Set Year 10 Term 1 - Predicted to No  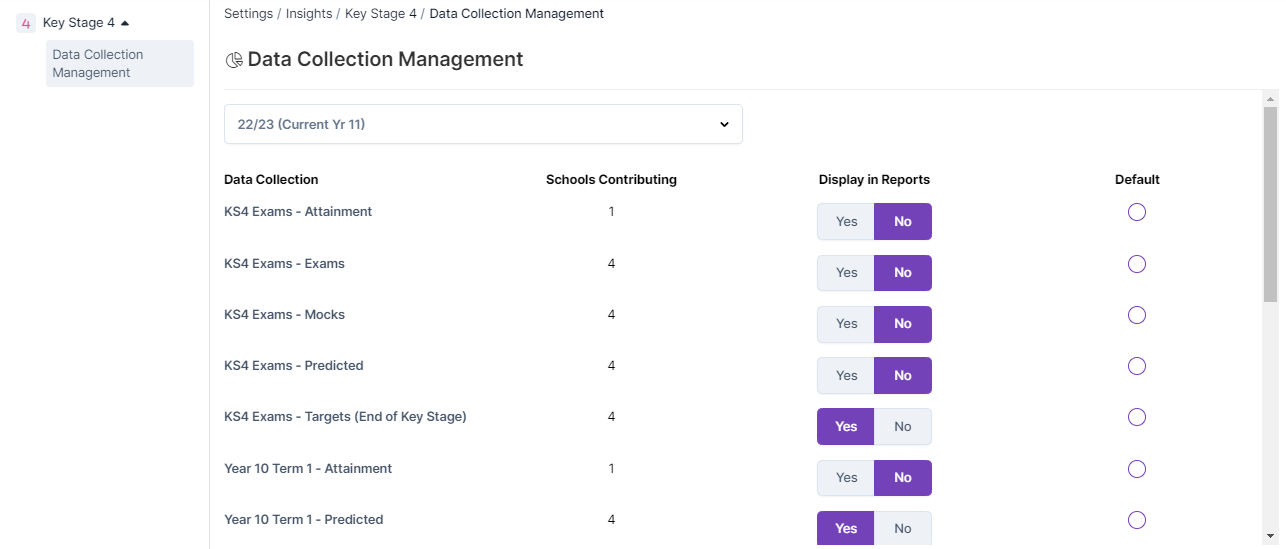pos(902,528)
